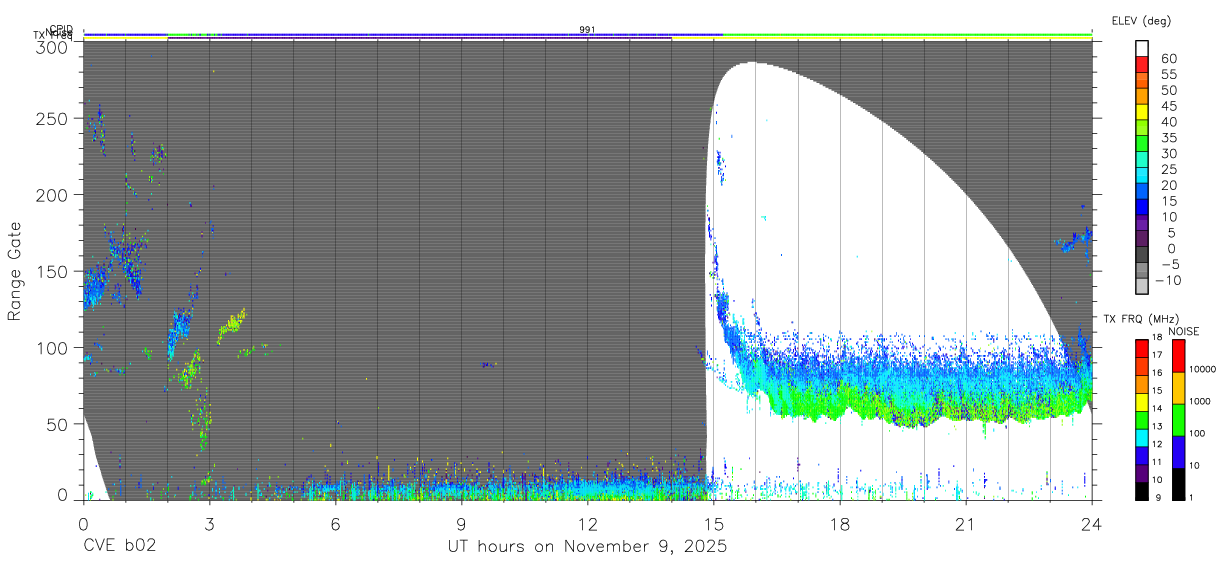Click the y-axis tick label '50'
The width and height of the screenshot is (1228, 567).
tap(58, 424)
